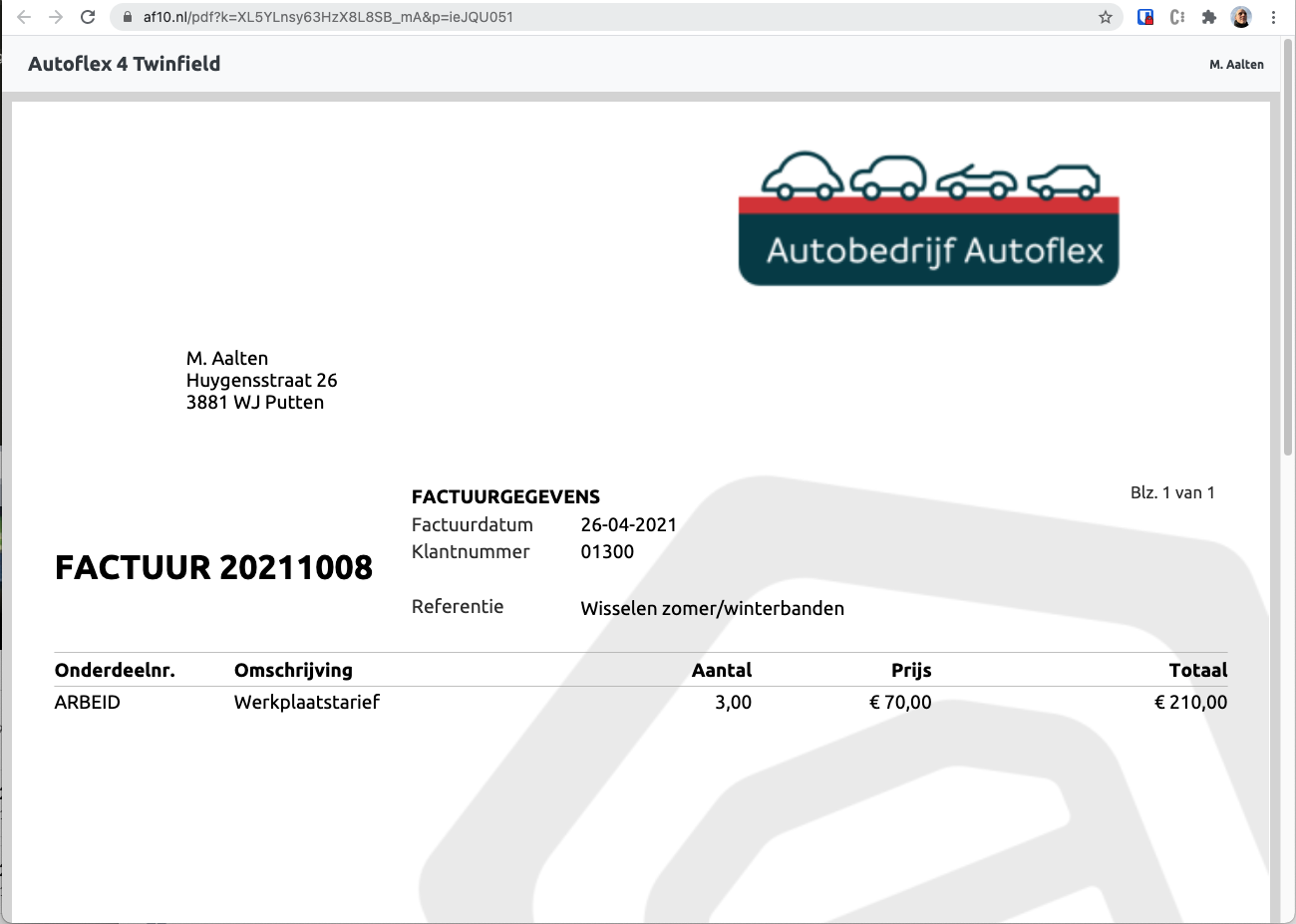The width and height of the screenshot is (1296, 924).
Task: Click the Autobedrijf Autoflex logo
Action: click(x=928, y=219)
